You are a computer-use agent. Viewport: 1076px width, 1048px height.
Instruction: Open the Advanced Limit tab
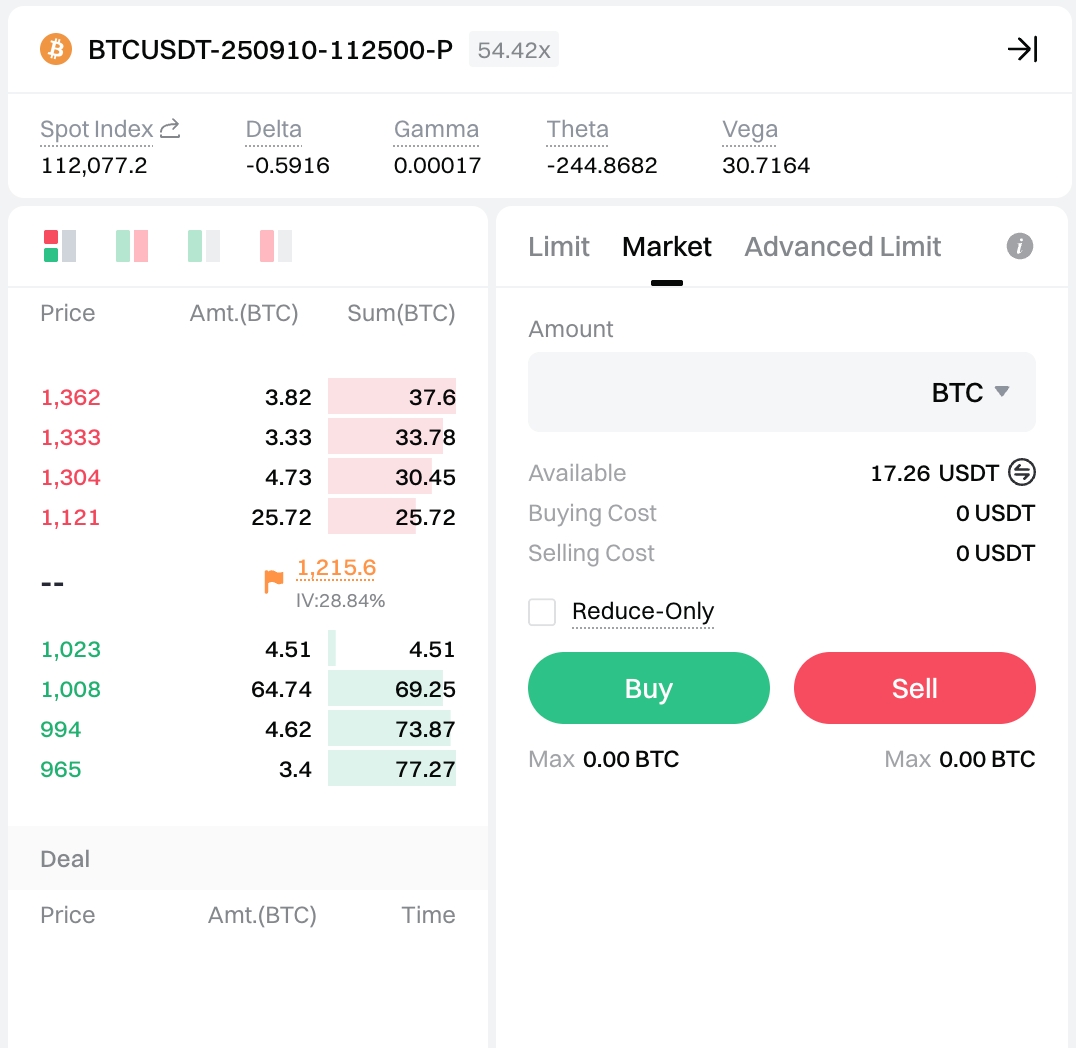coord(842,247)
